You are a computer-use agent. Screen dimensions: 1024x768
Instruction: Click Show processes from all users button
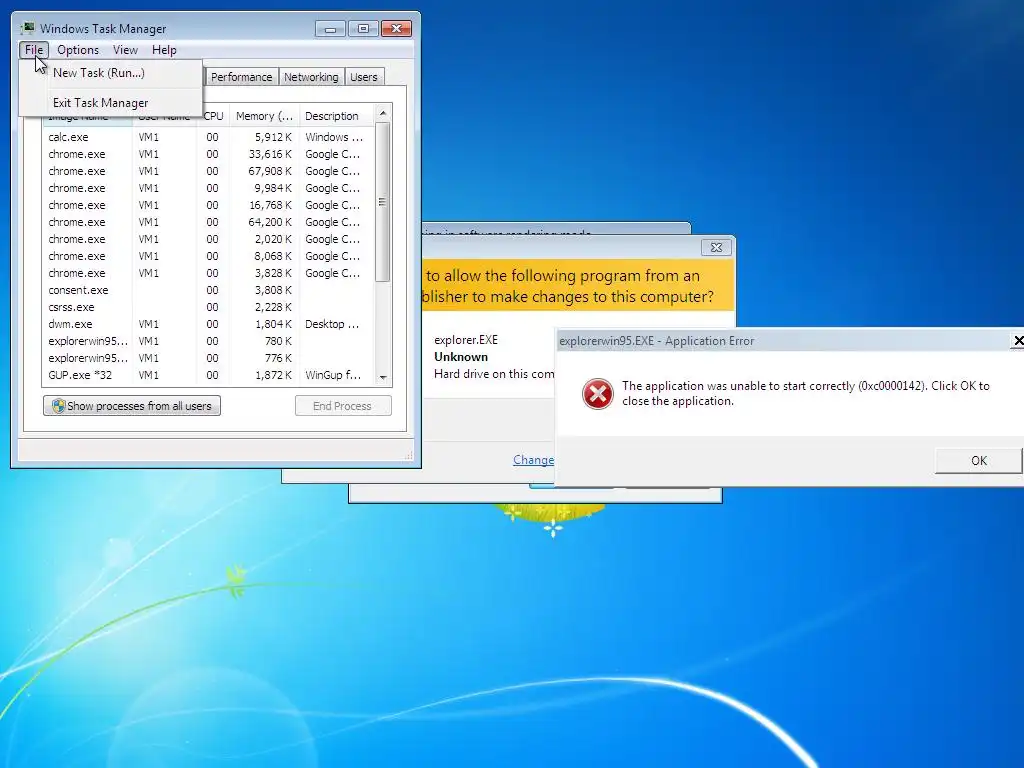132,406
